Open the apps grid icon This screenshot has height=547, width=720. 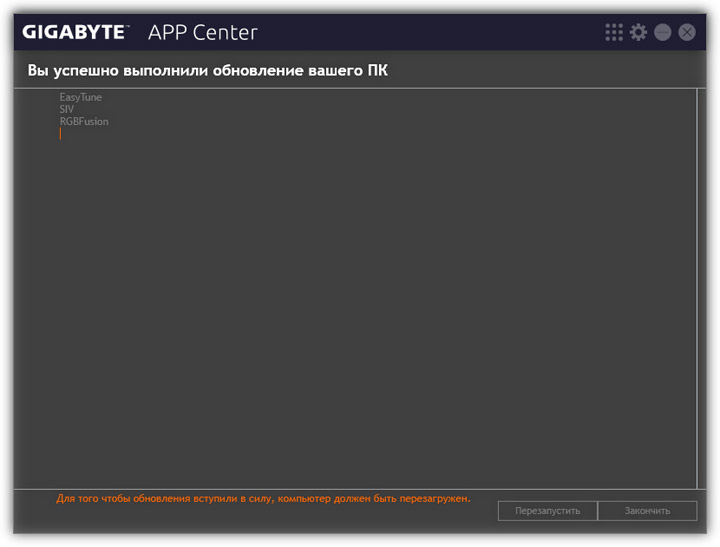[x=614, y=32]
